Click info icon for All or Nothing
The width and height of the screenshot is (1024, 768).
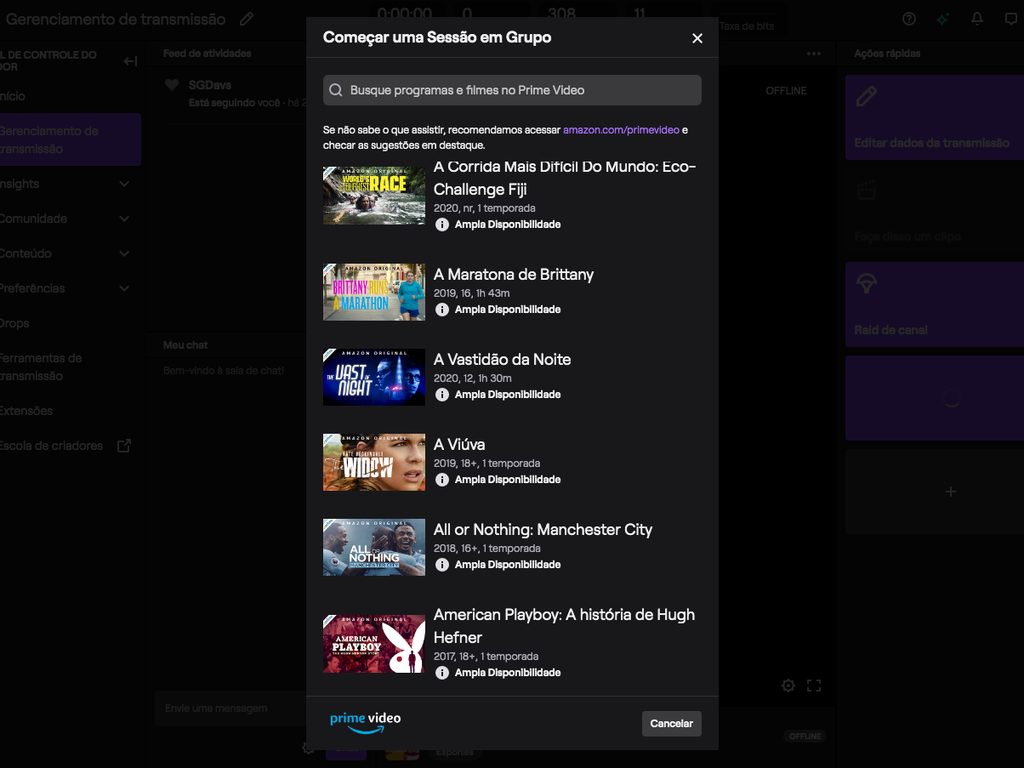click(x=442, y=565)
